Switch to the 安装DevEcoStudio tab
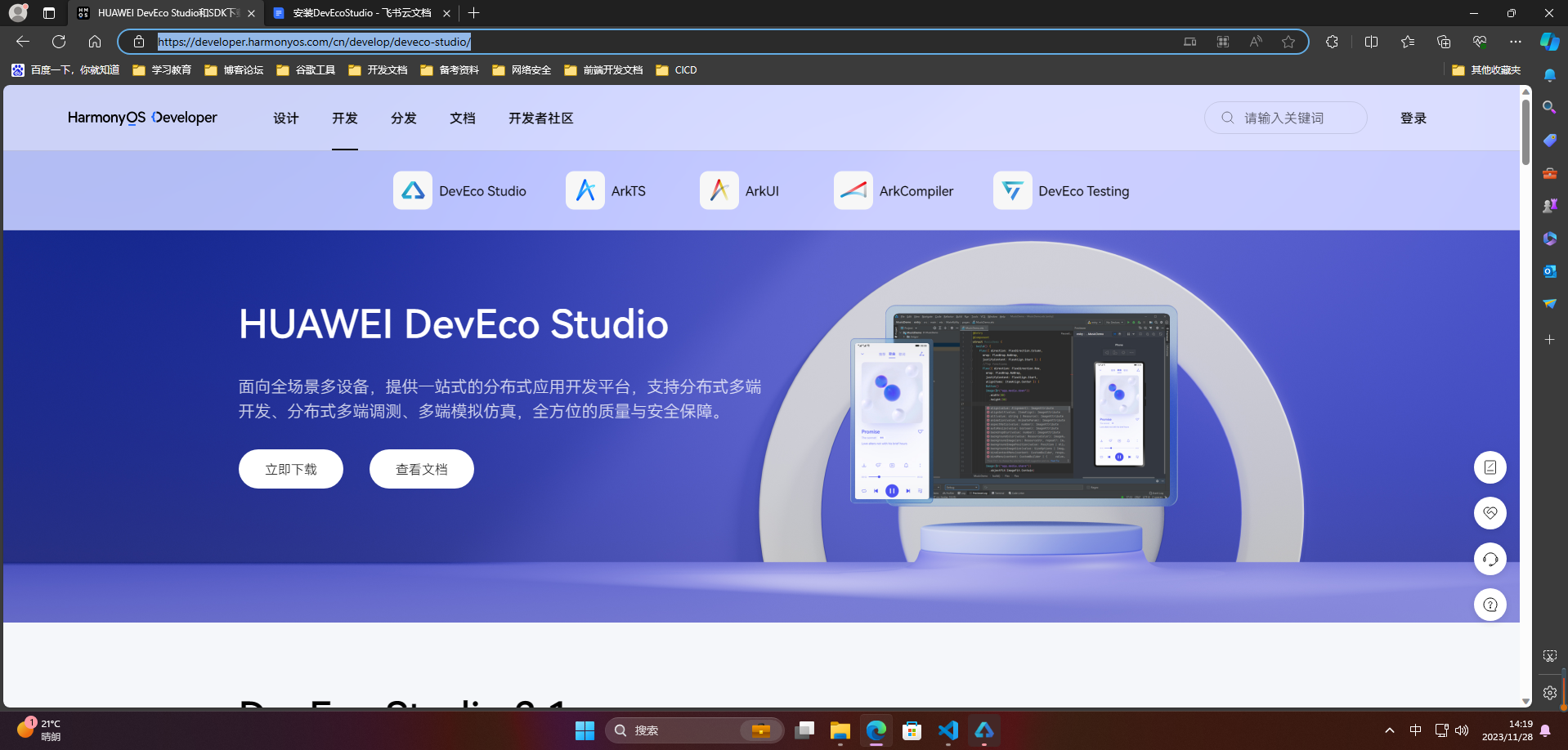This screenshot has width=1568, height=750. (x=362, y=13)
